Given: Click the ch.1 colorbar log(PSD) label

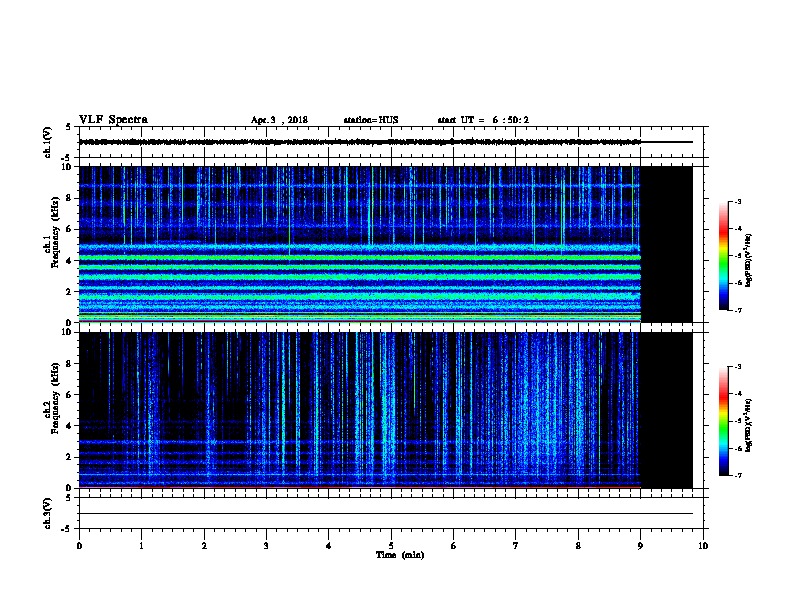Looking at the screenshot, I should [749, 260].
